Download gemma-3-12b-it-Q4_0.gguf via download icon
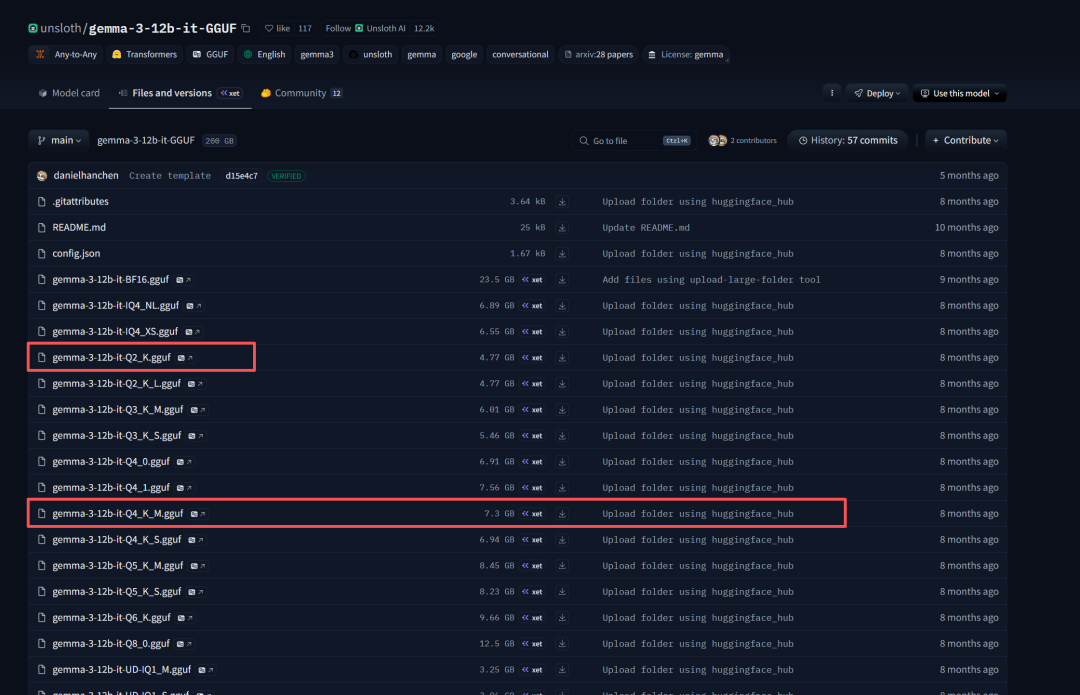Image resolution: width=1080 pixels, height=695 pixels. tap(562, 461)
